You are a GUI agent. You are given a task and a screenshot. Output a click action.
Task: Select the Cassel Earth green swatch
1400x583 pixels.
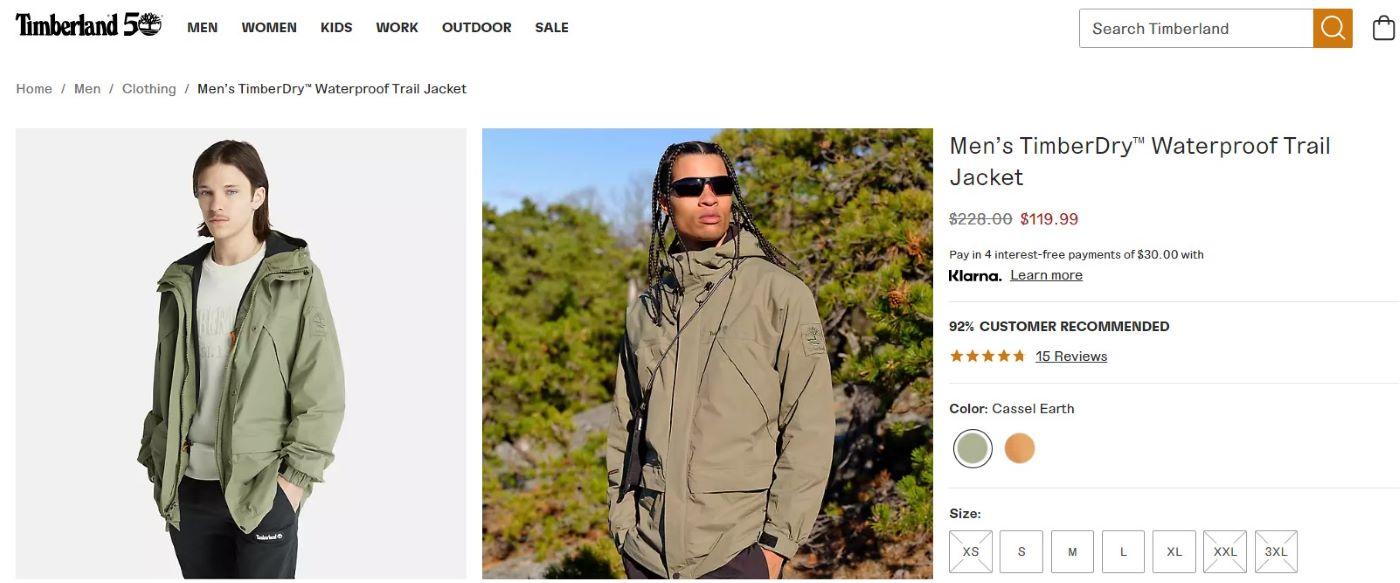(972, 449)
